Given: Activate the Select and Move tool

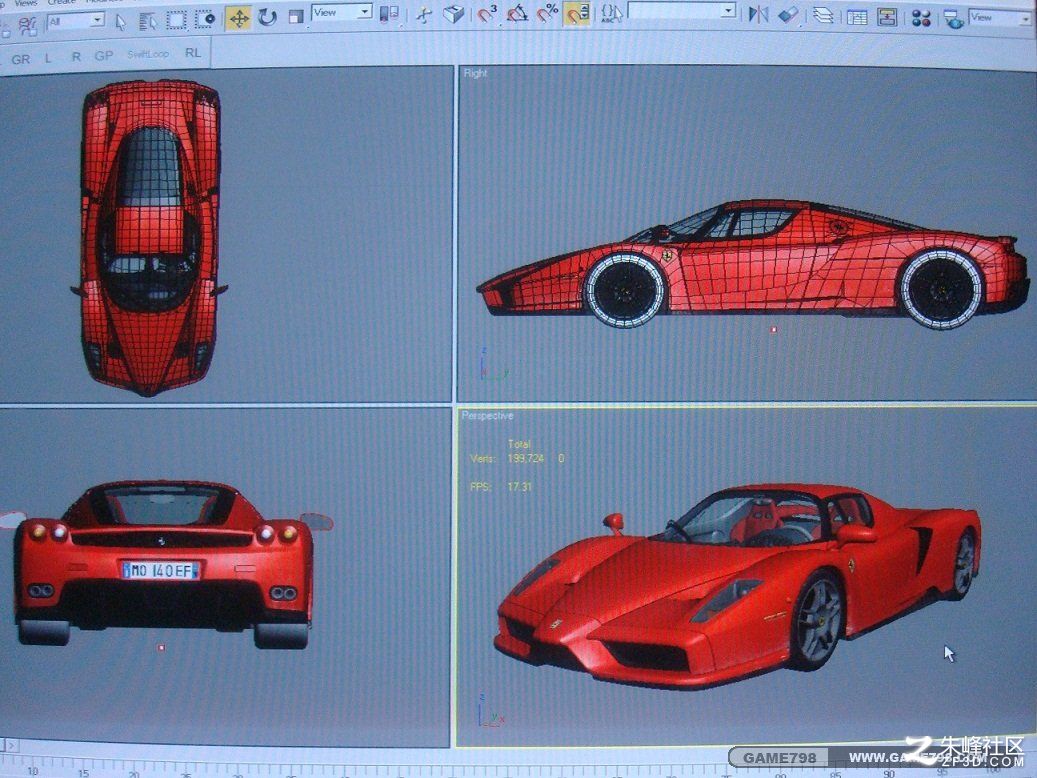Looking at the screenshot, I should tap(238, 18).
